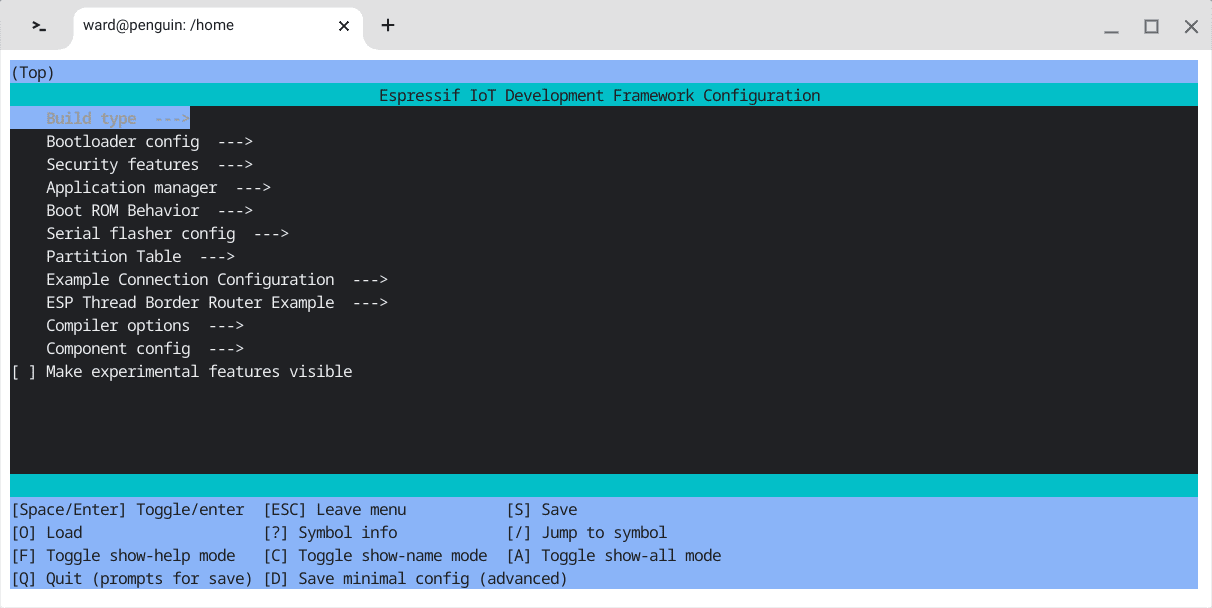Click the terminal app icon in the title bar
The width and height of the screenshot is (1212, 608).
pyautogui.click(x=39, y=26)
